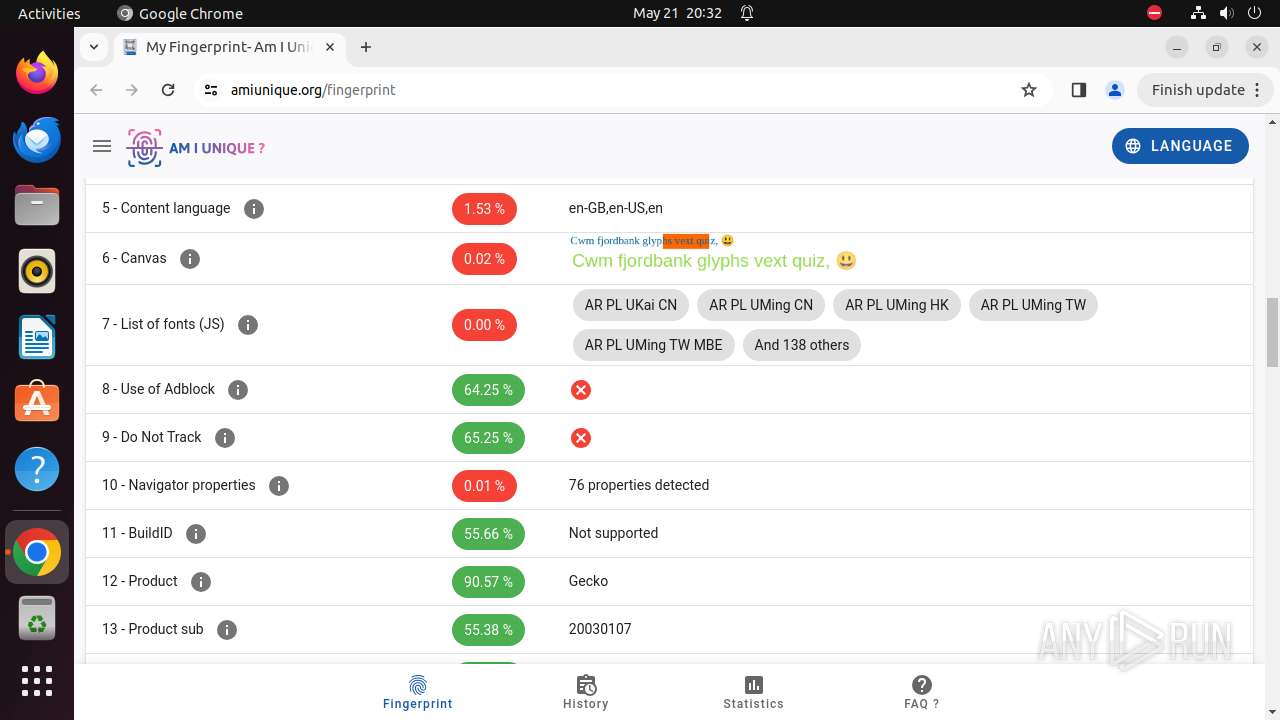Viewport: 1280px width, 720px height.
Task: Select the AR PL UMing TW font chip
Action: coord(1033,305)
